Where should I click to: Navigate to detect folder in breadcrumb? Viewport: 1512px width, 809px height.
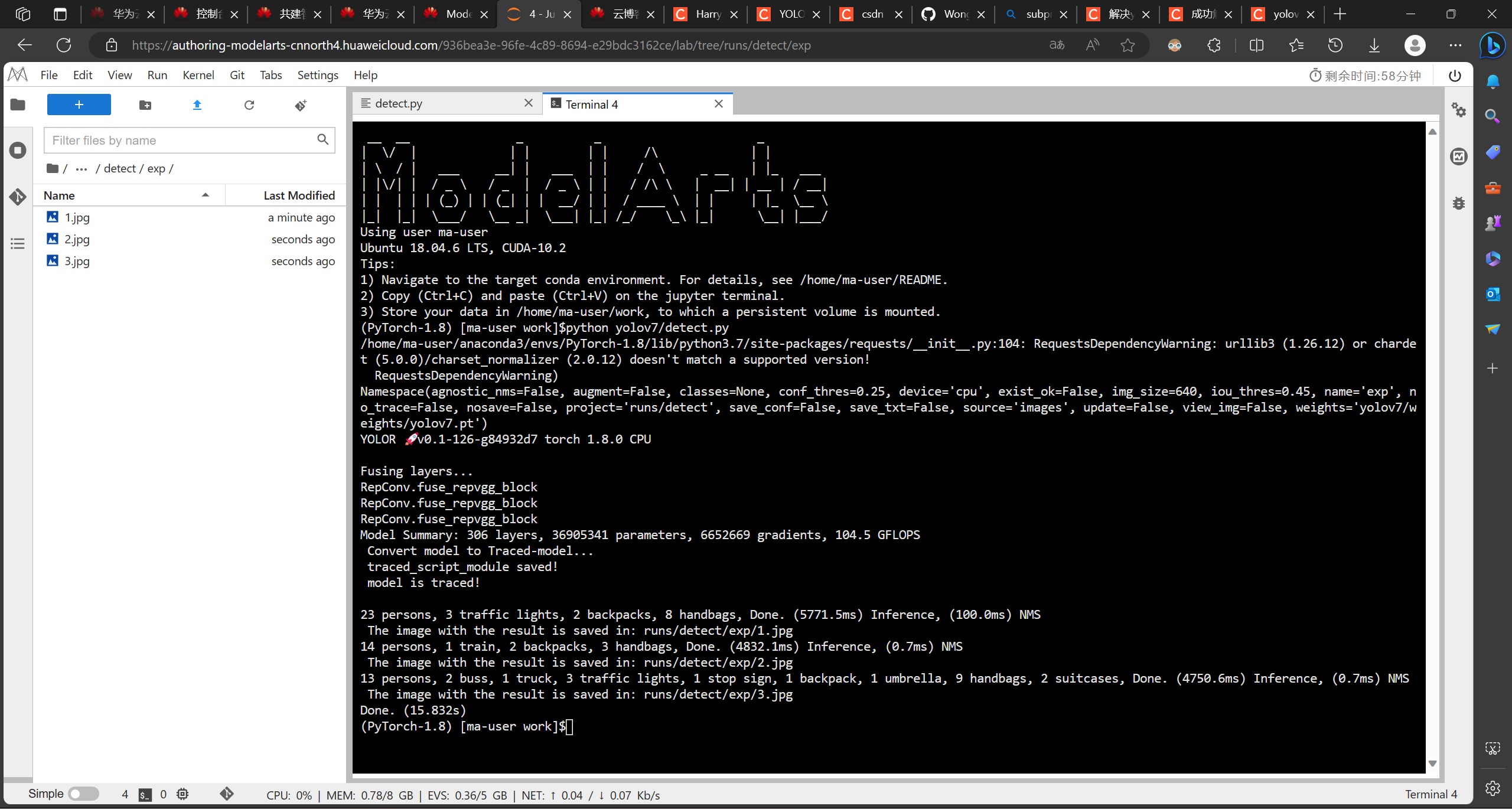click(x=120, y=169)
